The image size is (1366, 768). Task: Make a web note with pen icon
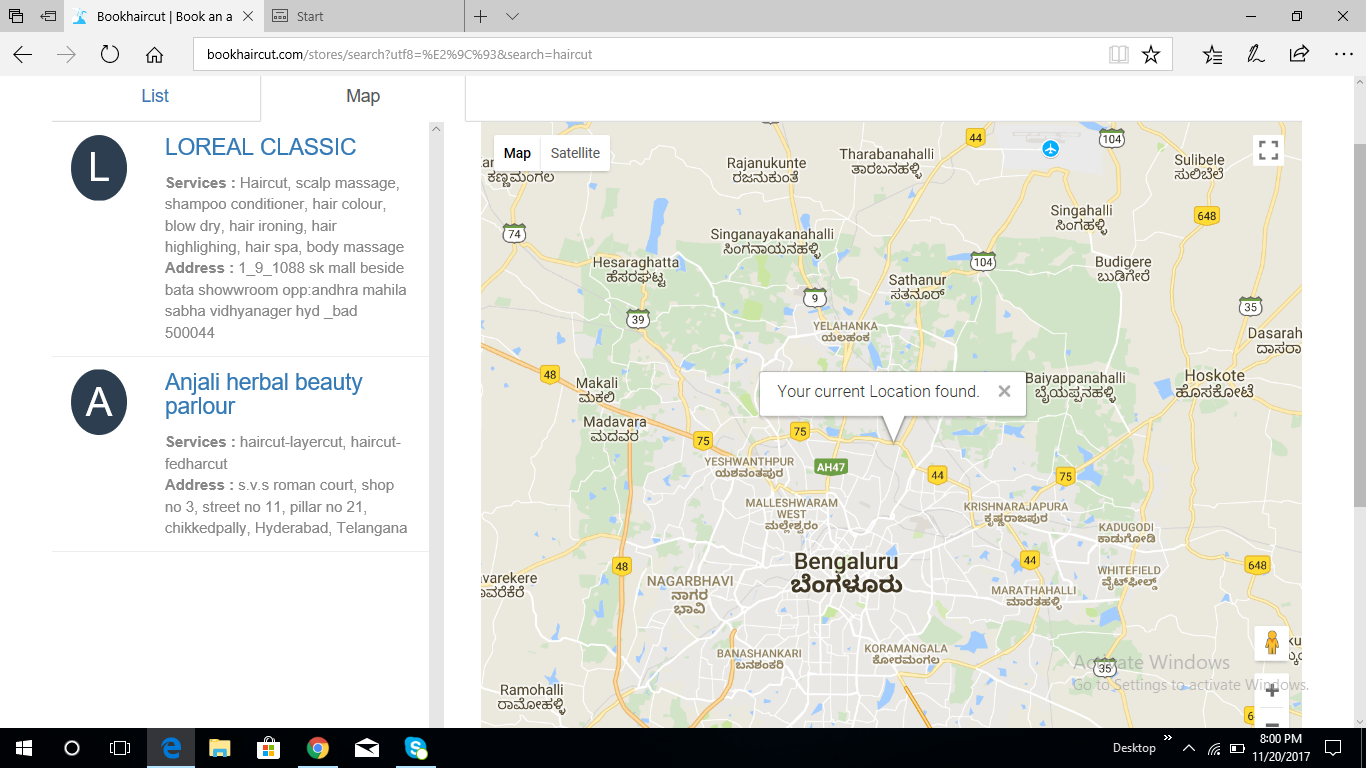pyautogui.click(x=1255, y=54)
